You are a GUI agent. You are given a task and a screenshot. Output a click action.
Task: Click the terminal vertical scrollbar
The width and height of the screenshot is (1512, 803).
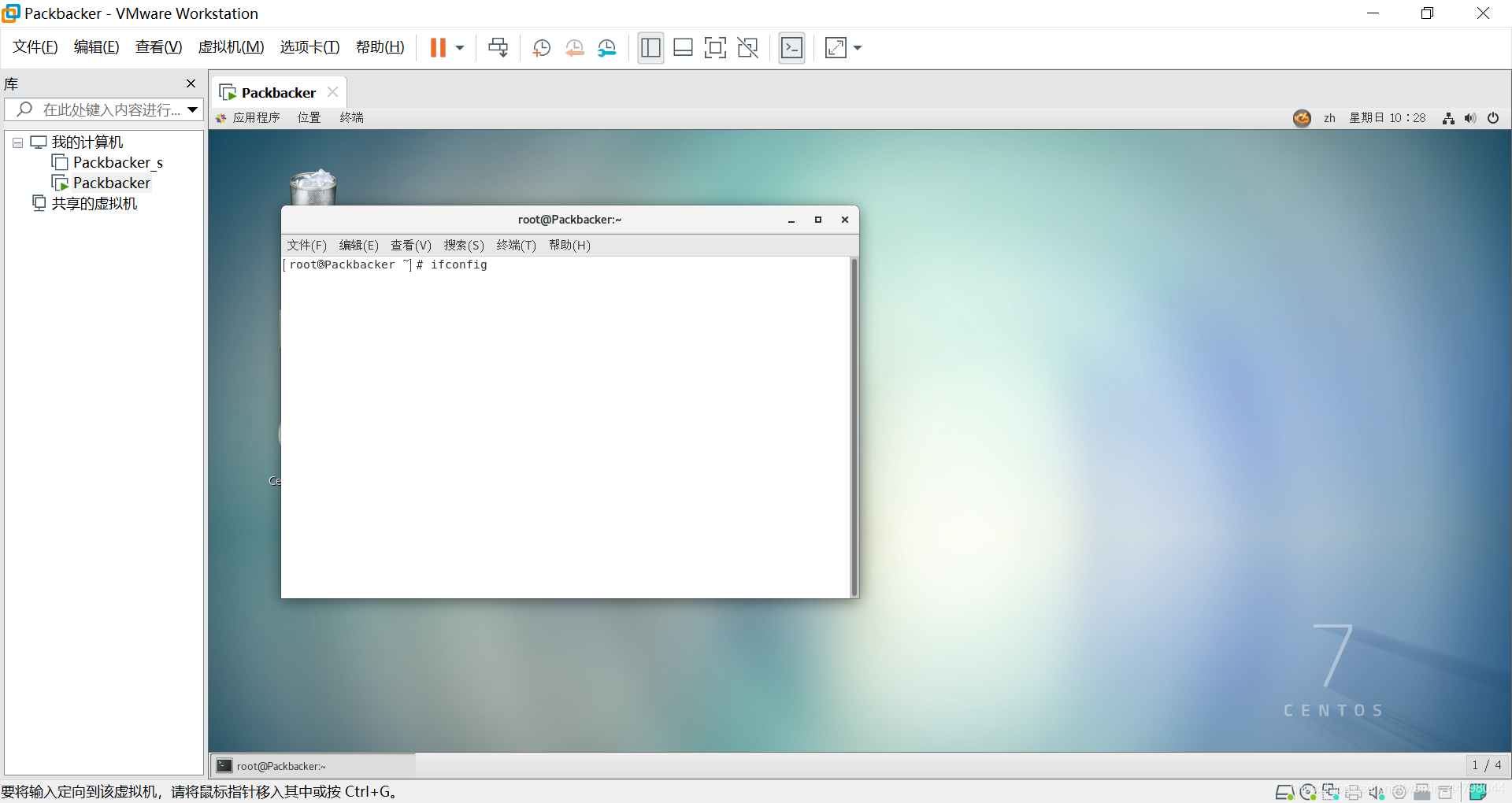click(854, 427)
